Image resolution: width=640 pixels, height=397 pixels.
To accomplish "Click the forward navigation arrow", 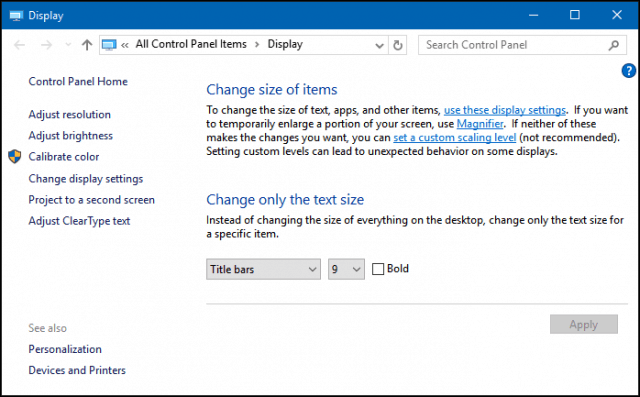I will pyautogui.click(x=47, y=45).
